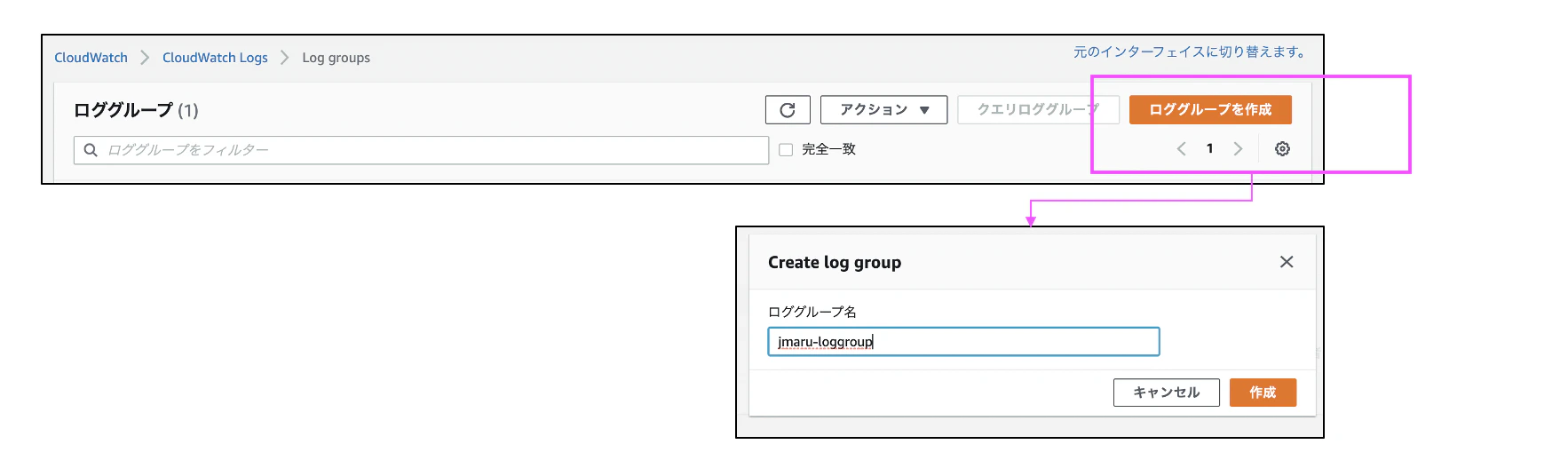The image size is (1568, 476).
Task: Open the CloudWatch breadcrumb link
Action: 91,58
